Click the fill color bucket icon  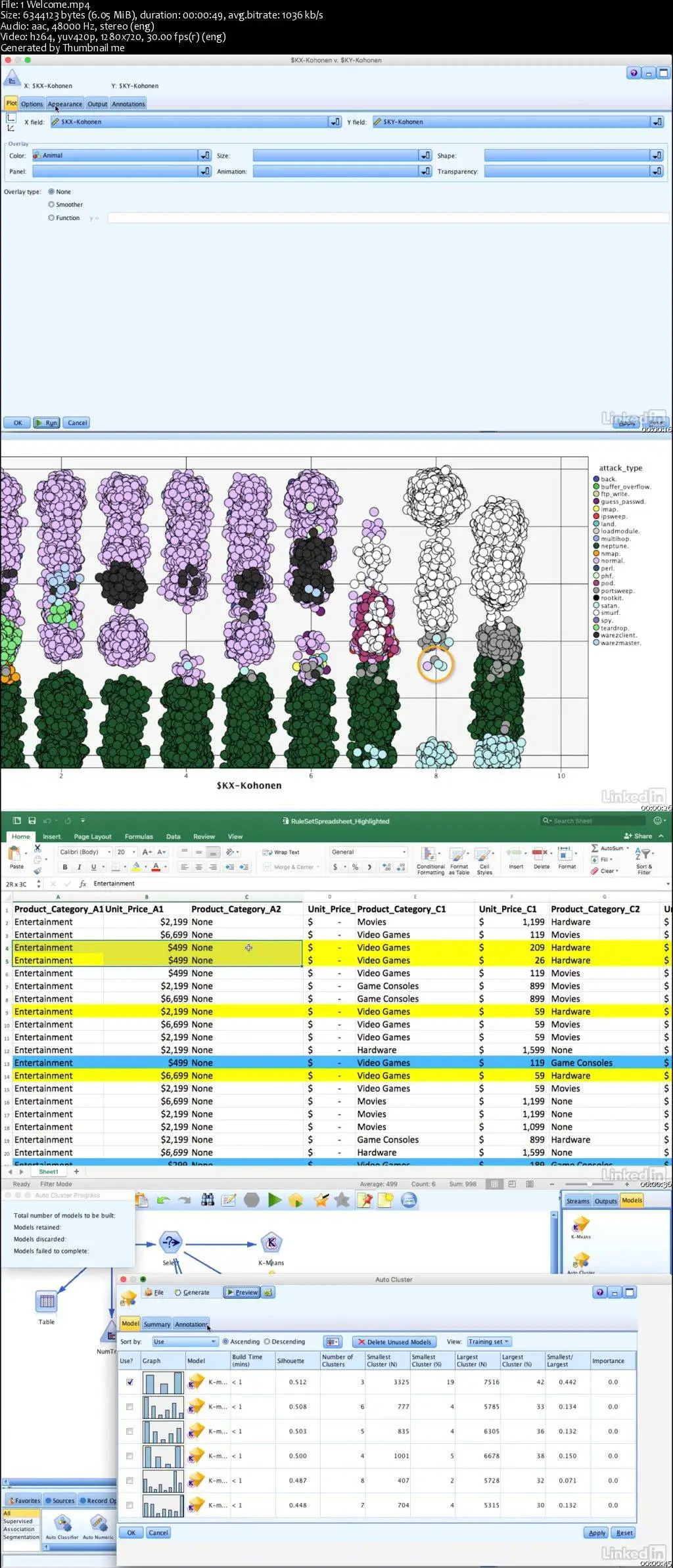[x=136, y=867]
